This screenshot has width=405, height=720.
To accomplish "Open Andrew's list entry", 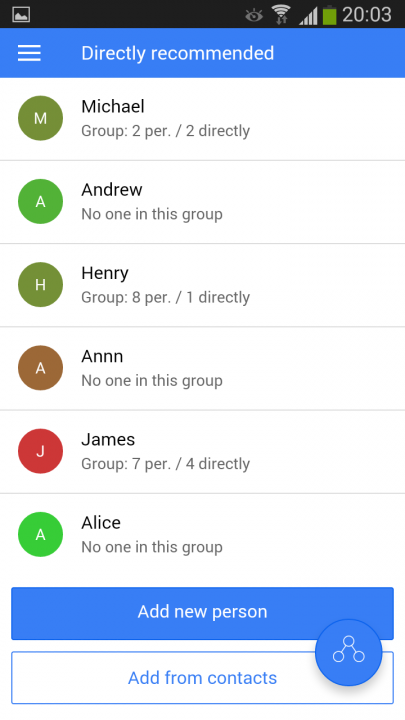I will [202, 202].
